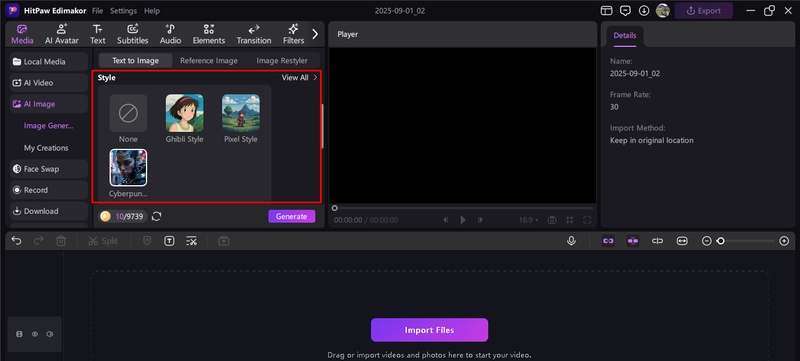Screen dimensions: 800x361
Task: Select Download in sidebar
Action: point(49,211)
